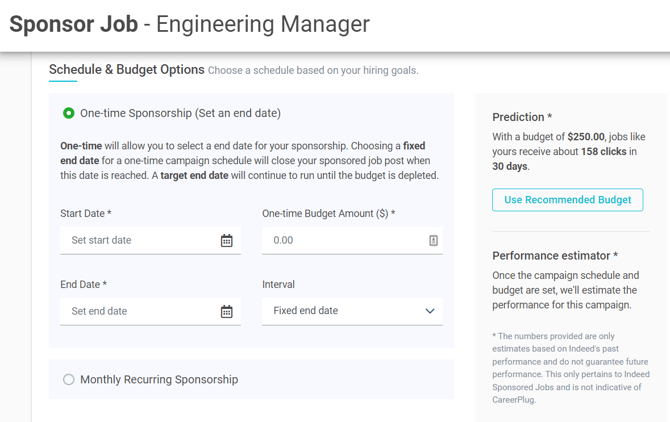Screen dimensions: 670x422
Task: Click the One-time sponsorship description paragraph
Action: (249, 161)
